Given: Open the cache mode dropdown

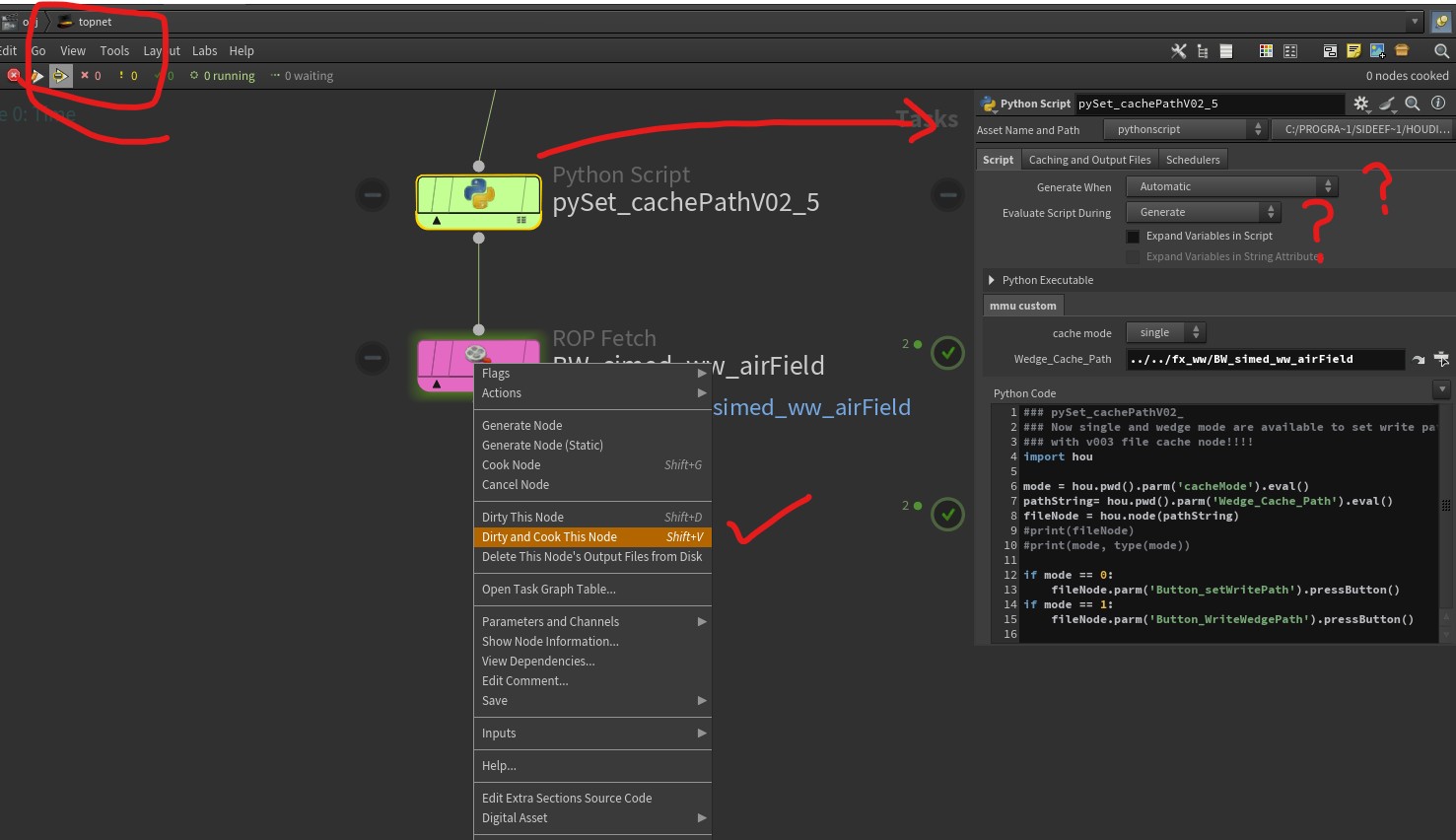Looking at the screenshot, I should [1165, 333].
